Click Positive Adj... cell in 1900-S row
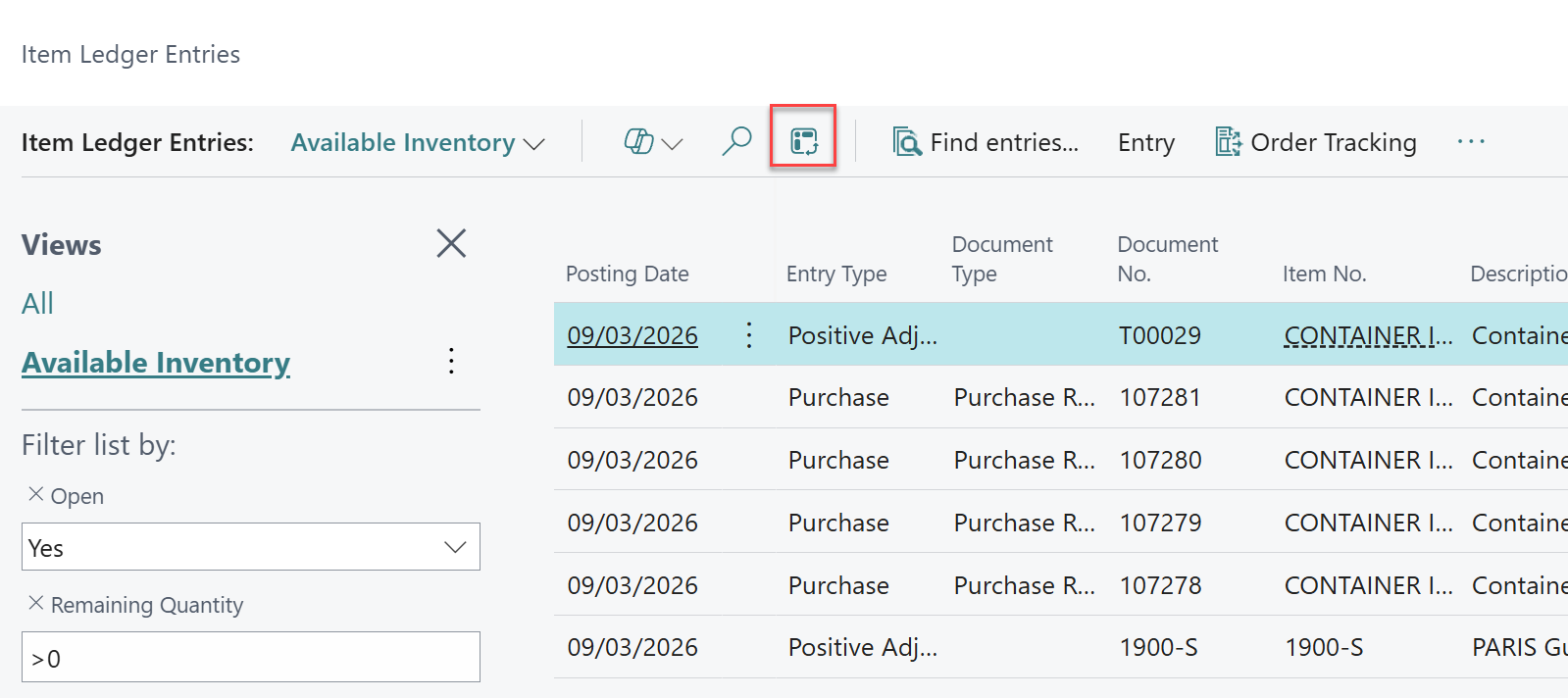Viewport: 1568px width, 698px height. pyautogui.click(x=863, y=647)
